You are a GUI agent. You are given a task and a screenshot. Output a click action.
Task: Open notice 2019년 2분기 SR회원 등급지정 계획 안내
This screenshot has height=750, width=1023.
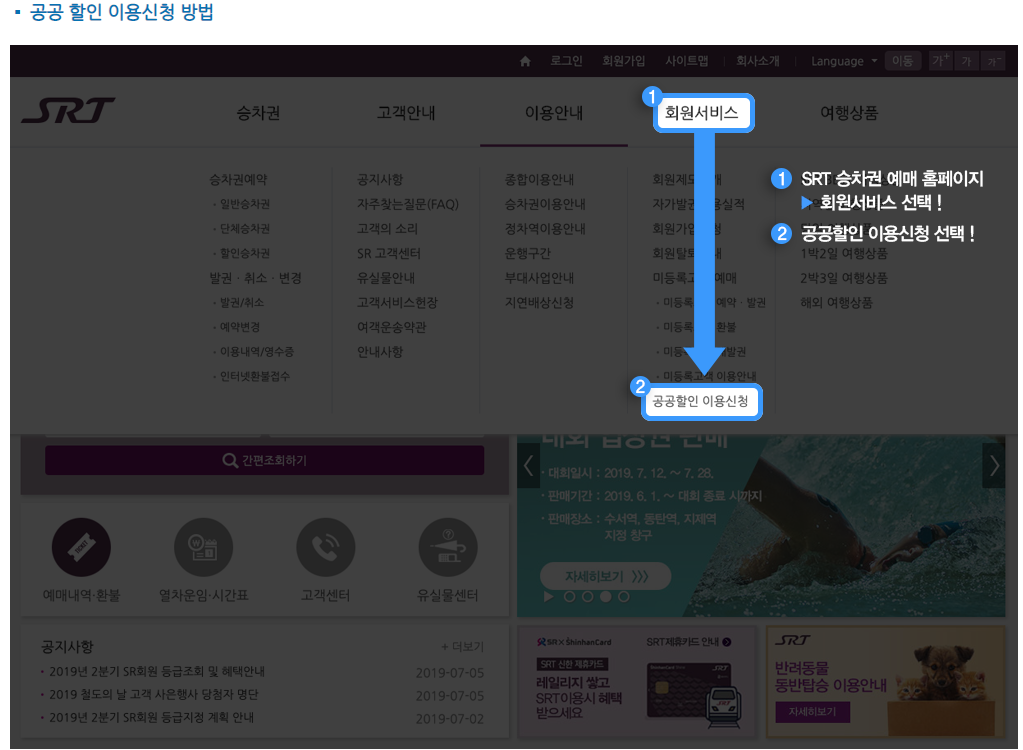pyautogui.click(x=151, y=717)
